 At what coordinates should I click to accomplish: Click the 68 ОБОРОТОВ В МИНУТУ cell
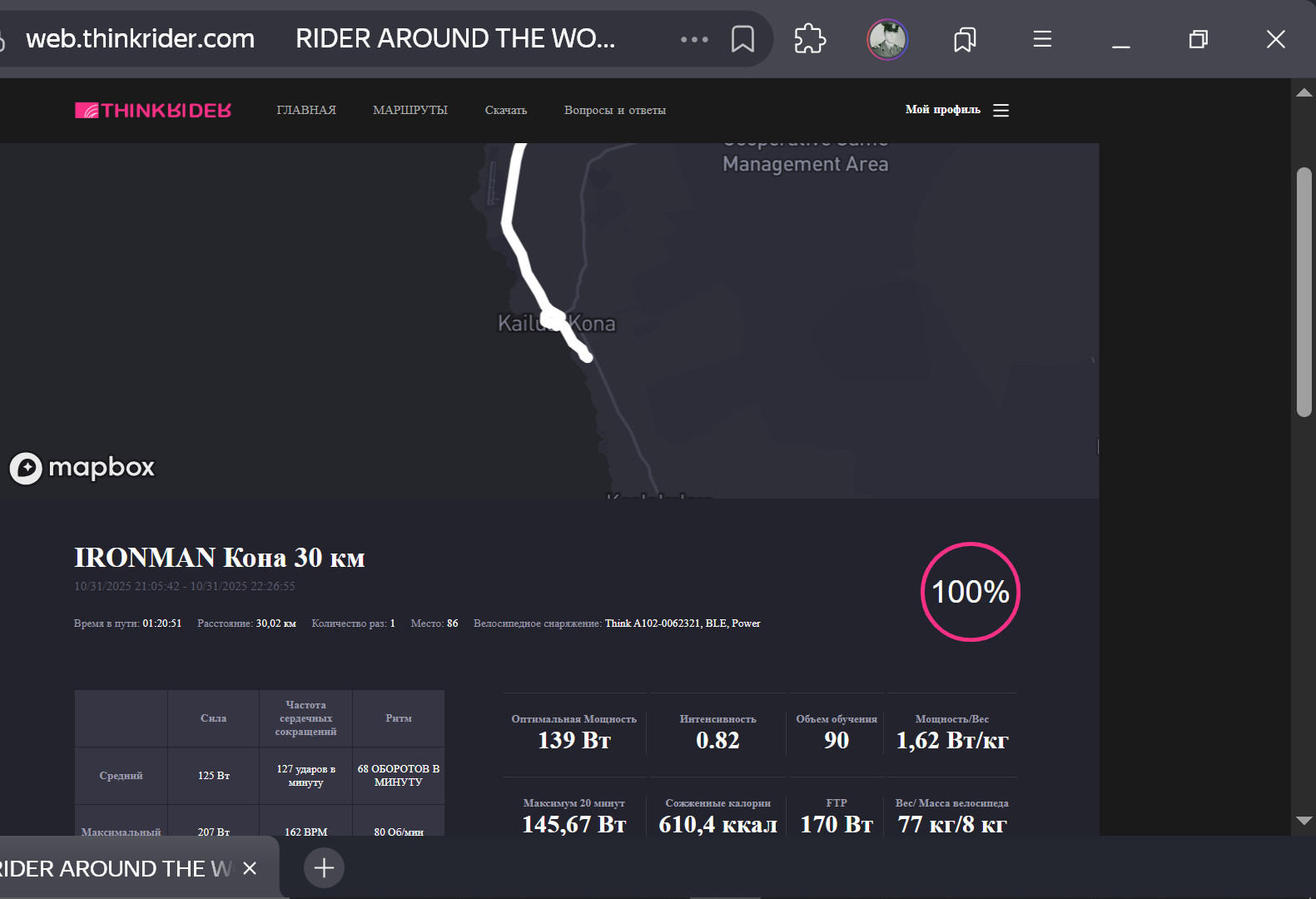click(399, 776)
